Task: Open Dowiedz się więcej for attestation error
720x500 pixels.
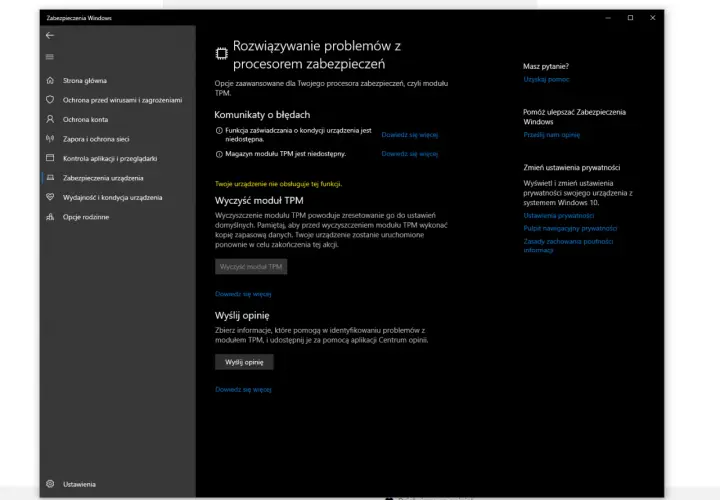Action: coord(410,135)
